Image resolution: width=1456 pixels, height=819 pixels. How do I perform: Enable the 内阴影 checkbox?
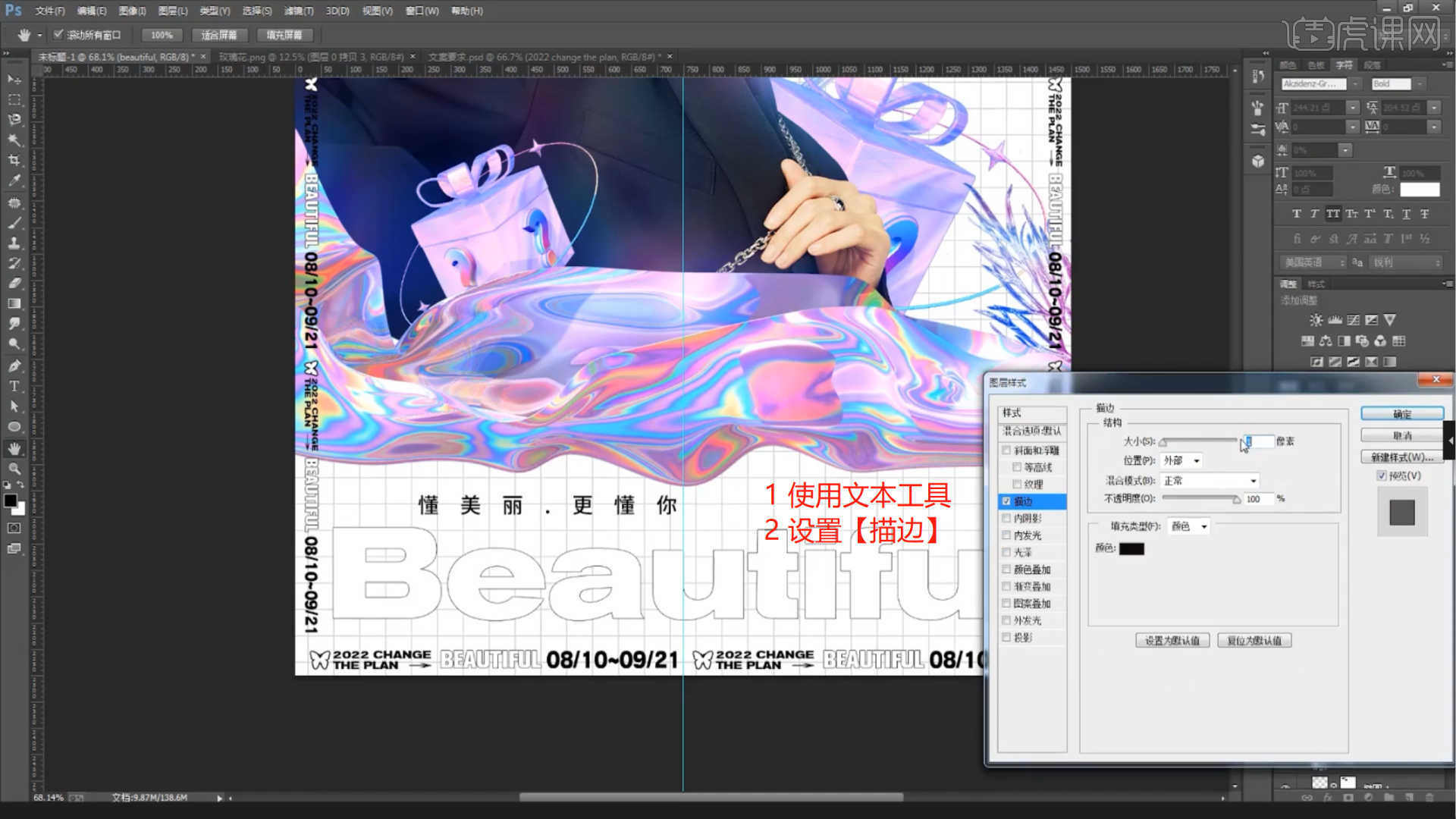(1006, 518)
